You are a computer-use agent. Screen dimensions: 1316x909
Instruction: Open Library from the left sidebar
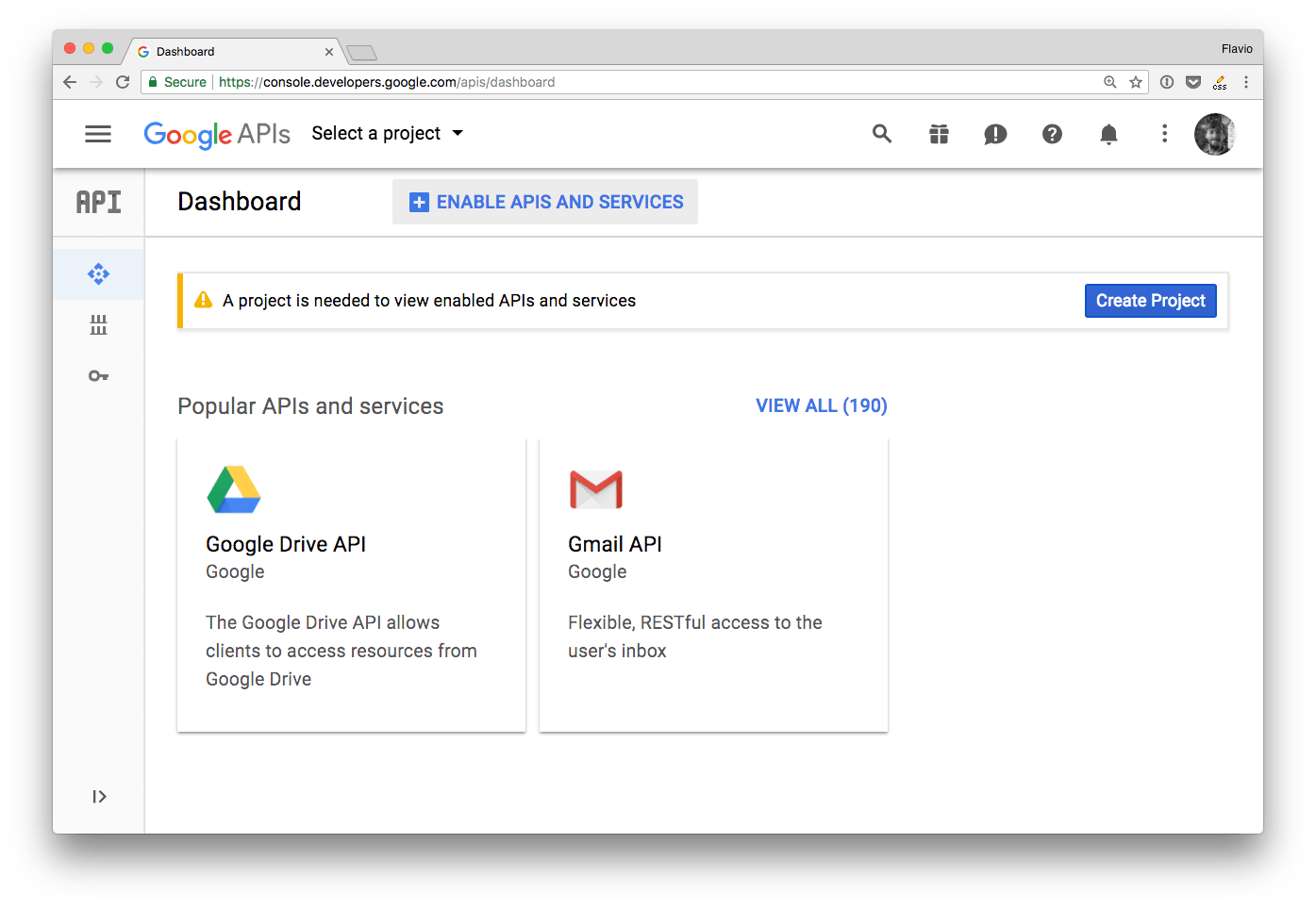tap(98, 325)
